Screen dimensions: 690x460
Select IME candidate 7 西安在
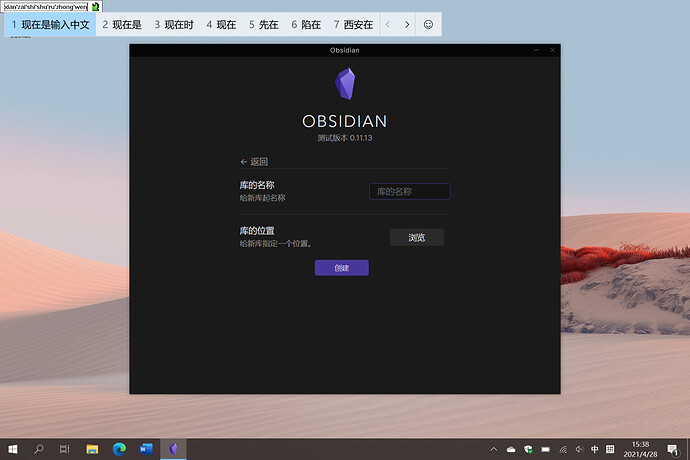353,25
